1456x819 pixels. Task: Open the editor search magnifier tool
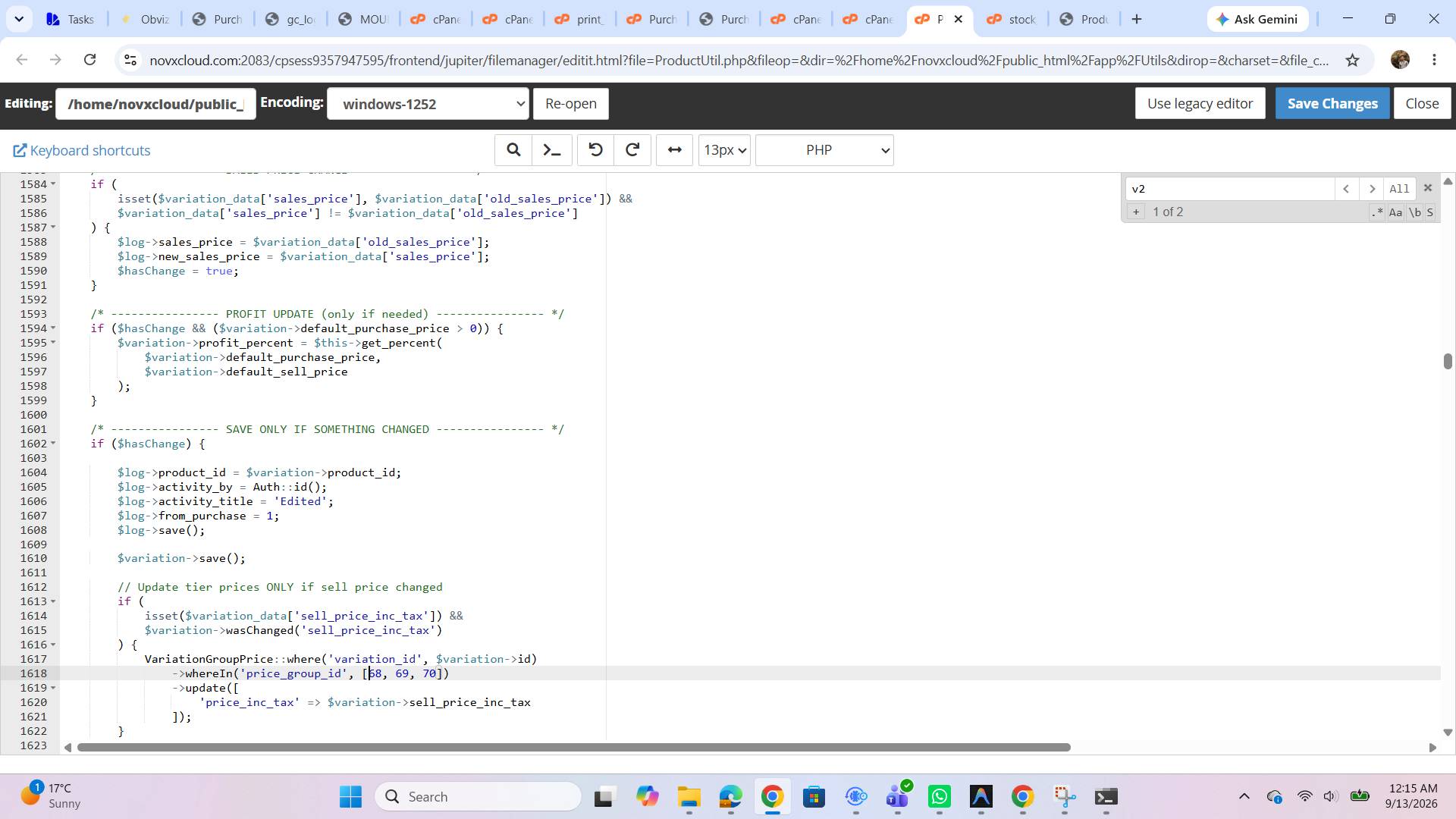[513, 150]
